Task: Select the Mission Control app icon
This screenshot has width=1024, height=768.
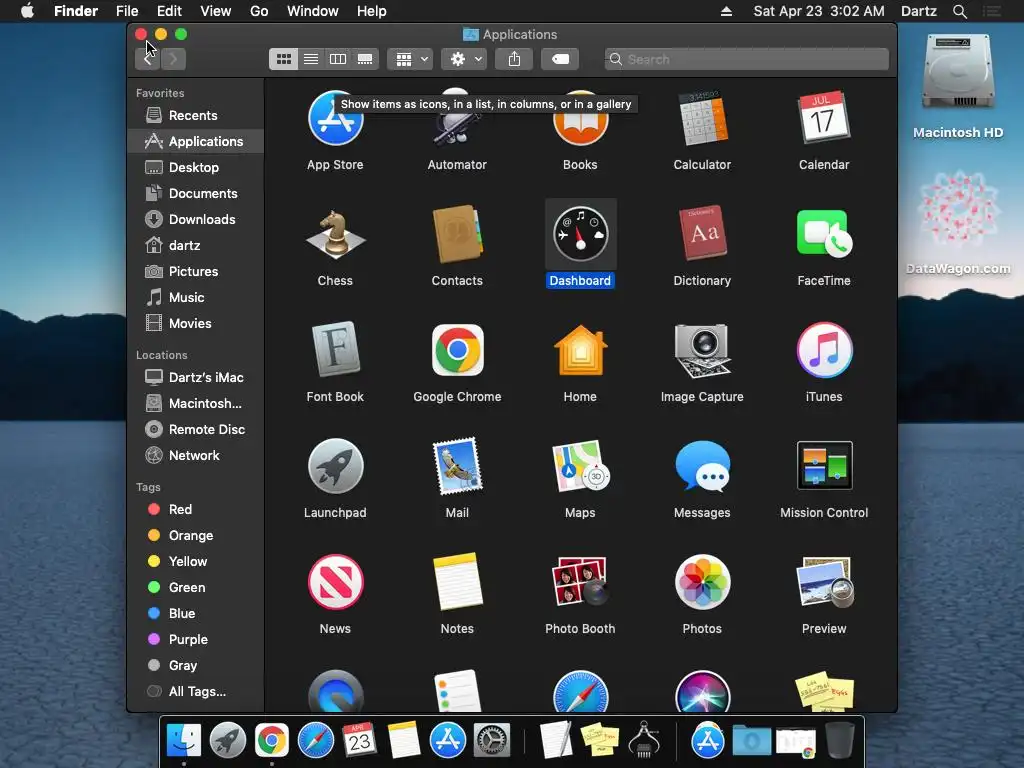Action: pyautogui.click(x=824, y=466)
